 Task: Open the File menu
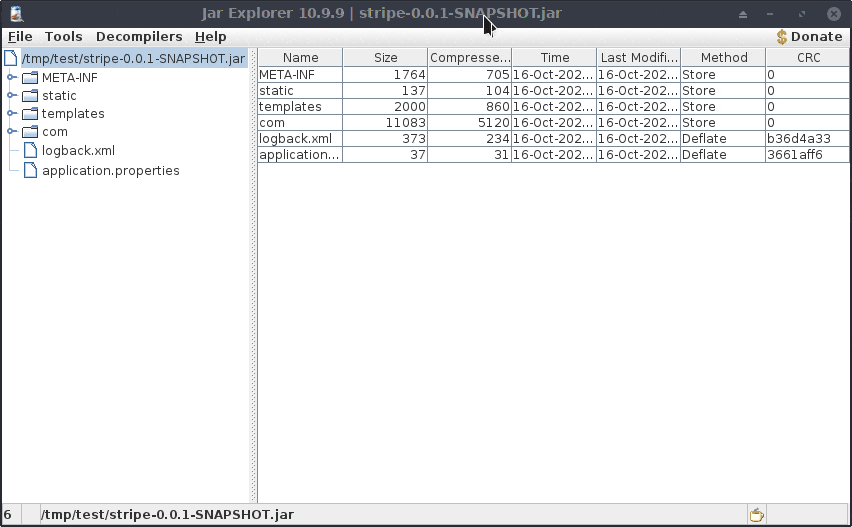20,37
